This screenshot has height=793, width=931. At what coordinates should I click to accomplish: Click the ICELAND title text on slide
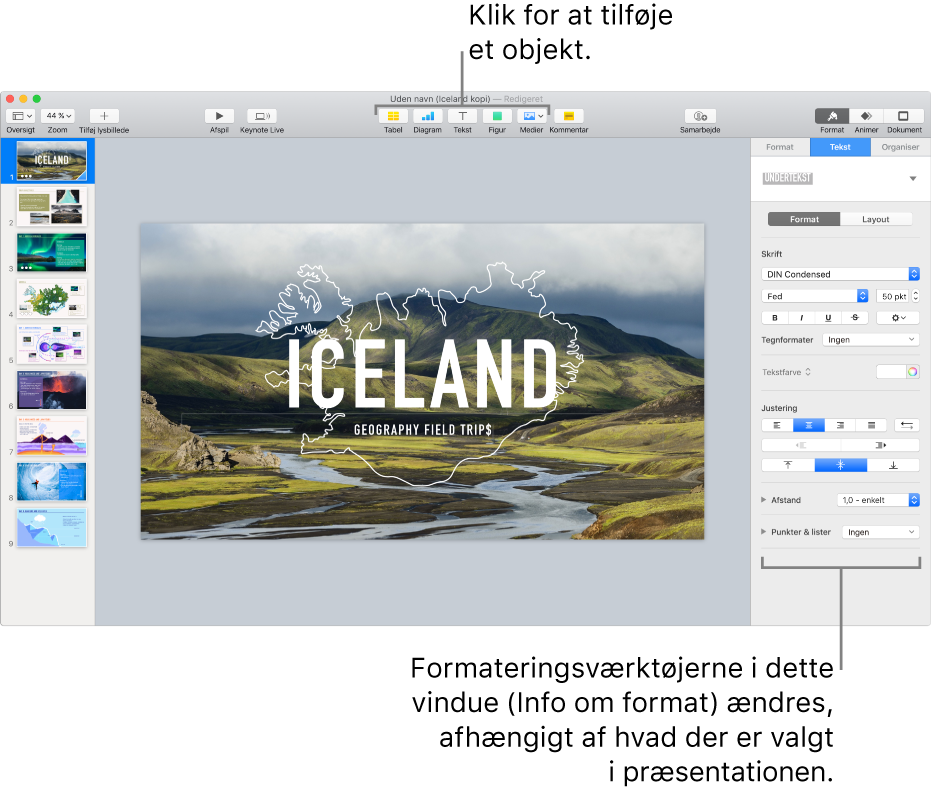pos(422,375)
